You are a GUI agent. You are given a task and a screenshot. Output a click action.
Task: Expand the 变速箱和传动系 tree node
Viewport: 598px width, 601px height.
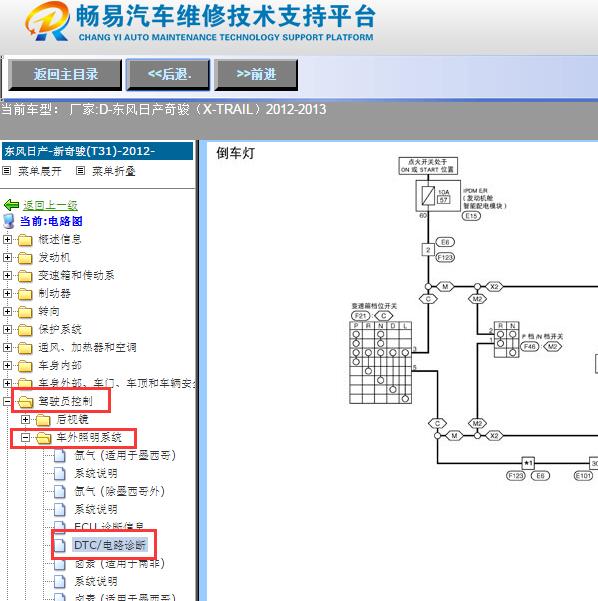click(x=7, y=276)
